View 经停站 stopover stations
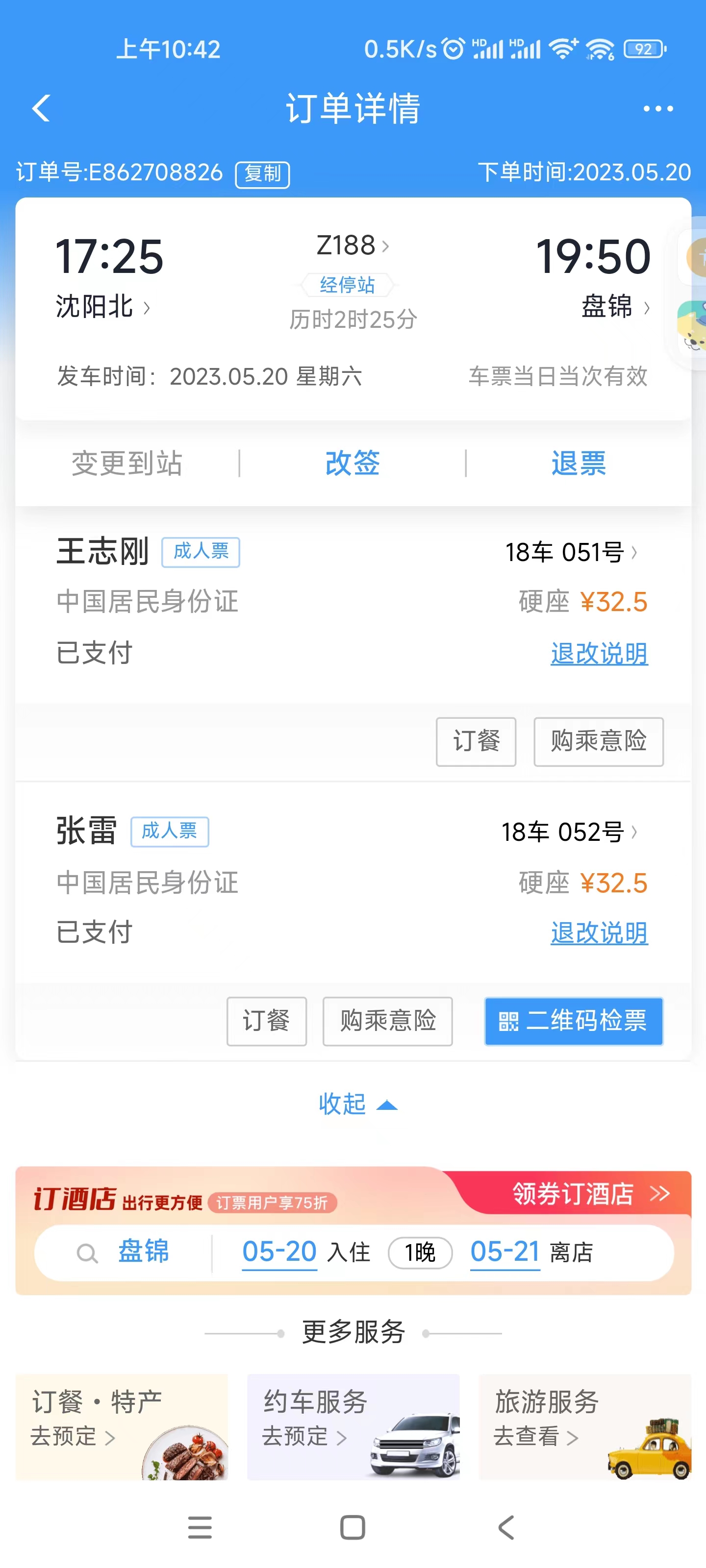Screen dimensions: 706x1568 pos(347,284)
